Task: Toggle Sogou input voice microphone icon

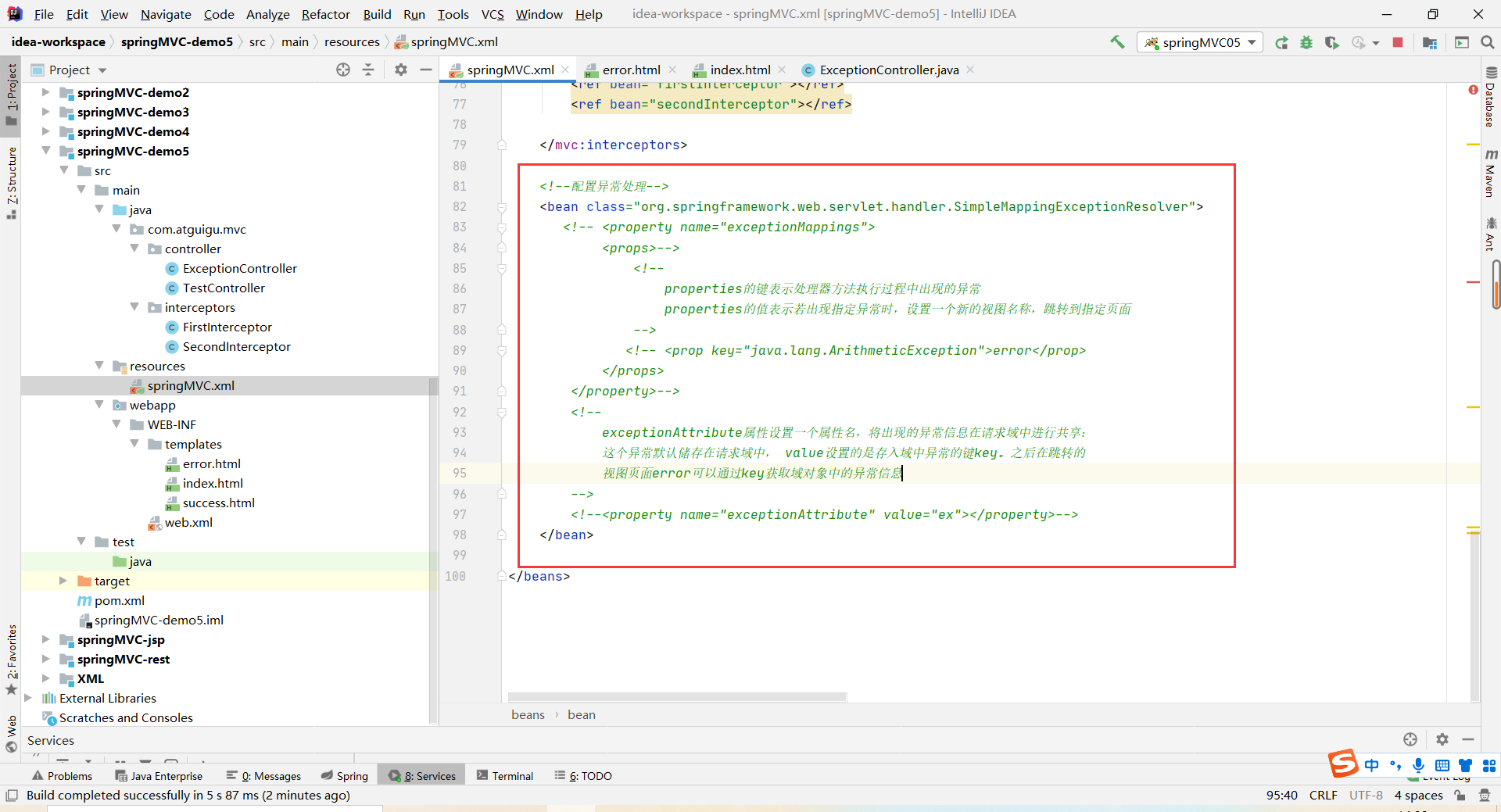Action: (1419, 765)
